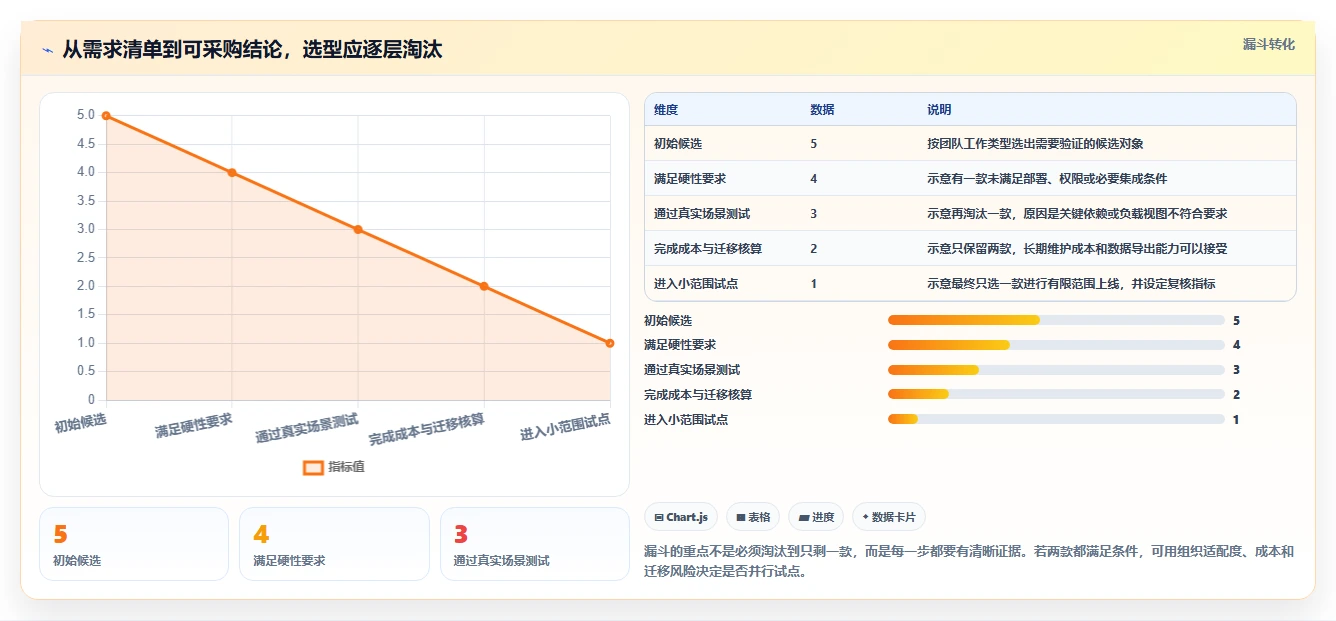Click the chart x-axis label 进入小范围试点
This screenshot has width=1336, height=621.
566,427
